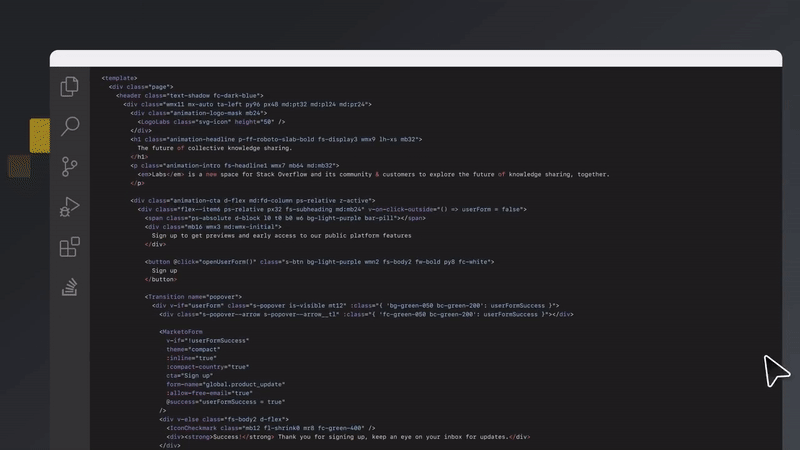Click the button @click="openUserForm()" line
Screen dimensions: 800x450
(x=319, y=262)
